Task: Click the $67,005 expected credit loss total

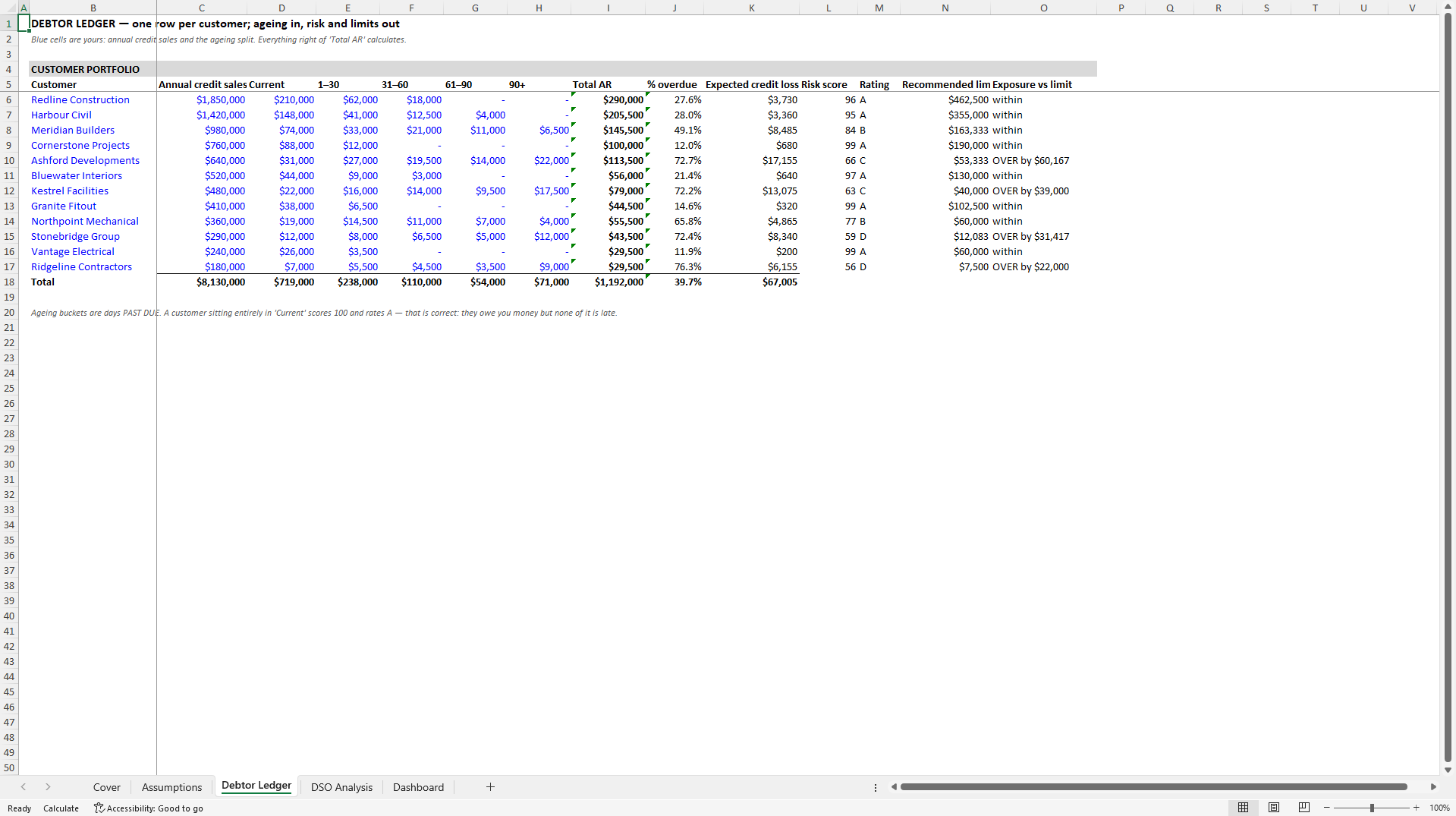Action: coord(751,282)
